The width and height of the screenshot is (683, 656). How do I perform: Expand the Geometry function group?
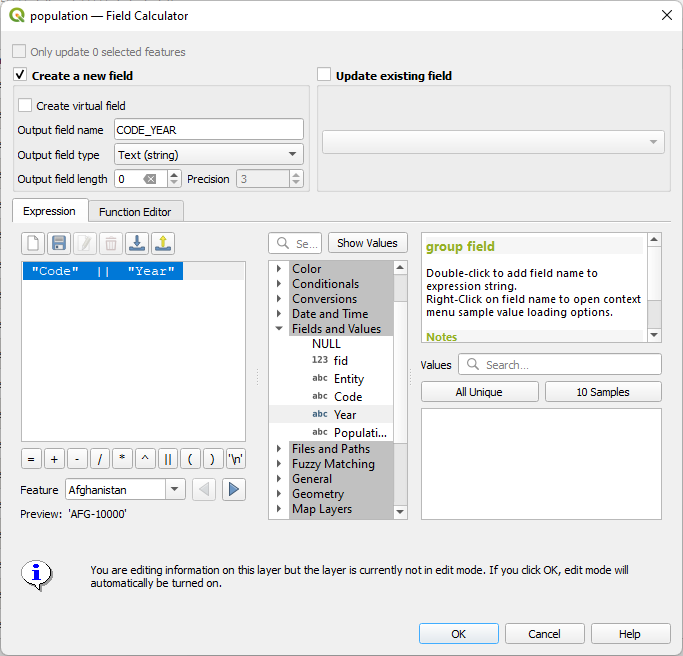coord(279,494)
